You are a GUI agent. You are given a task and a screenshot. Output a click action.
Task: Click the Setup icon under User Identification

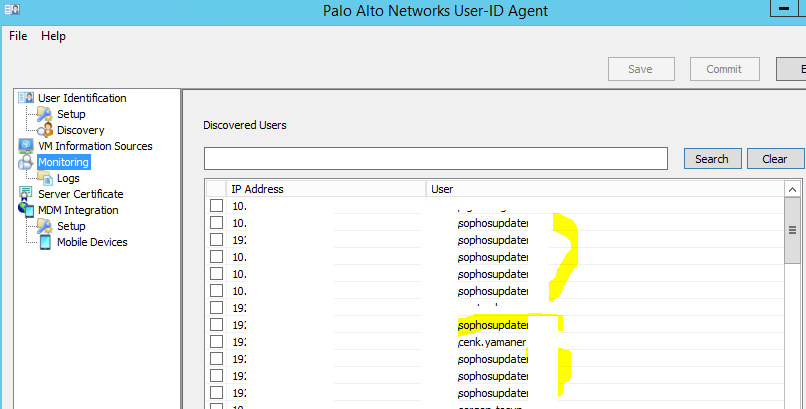point(45,114)
